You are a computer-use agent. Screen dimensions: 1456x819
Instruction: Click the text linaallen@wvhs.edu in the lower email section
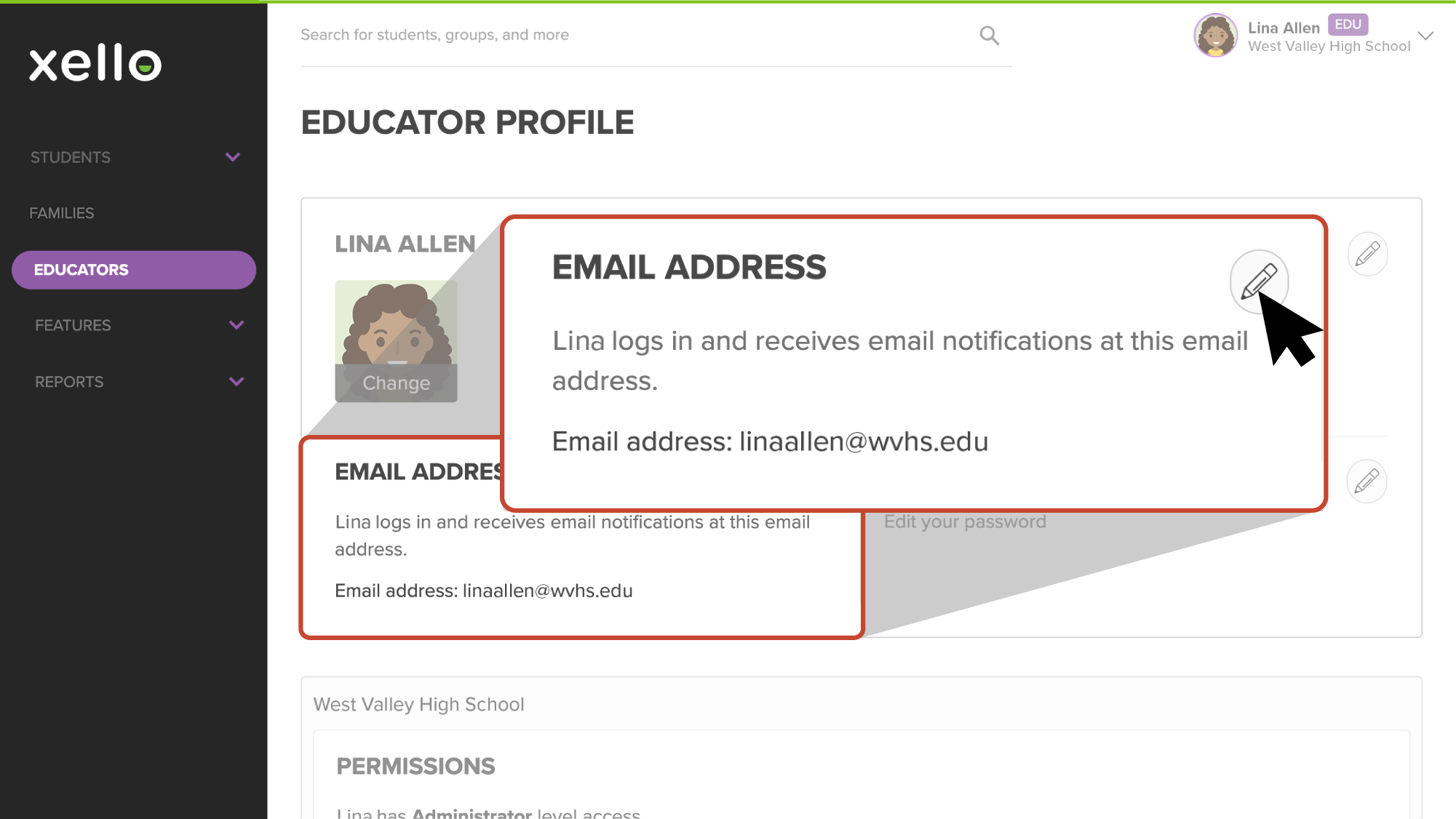click(548, 591)
